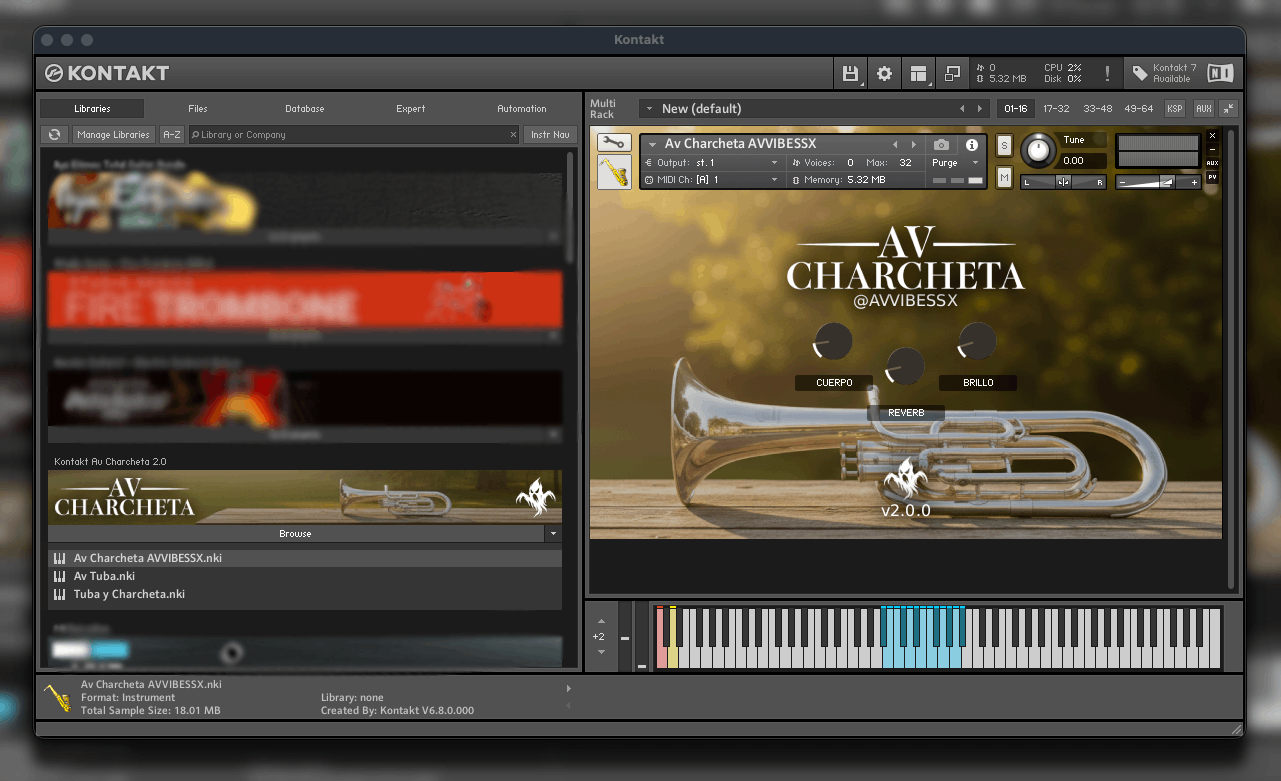1281x781 pixels.
Task: Select the Av Tuba.nki instrument
Action: 305,576
